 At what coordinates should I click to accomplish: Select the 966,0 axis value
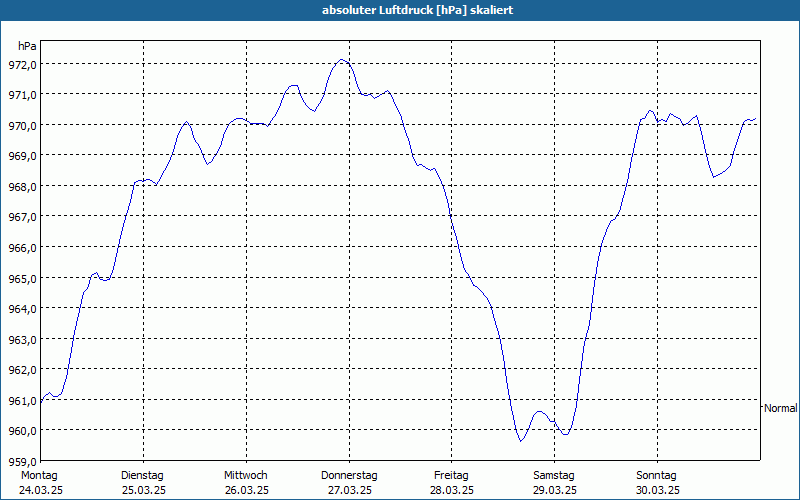pos(23,247)
